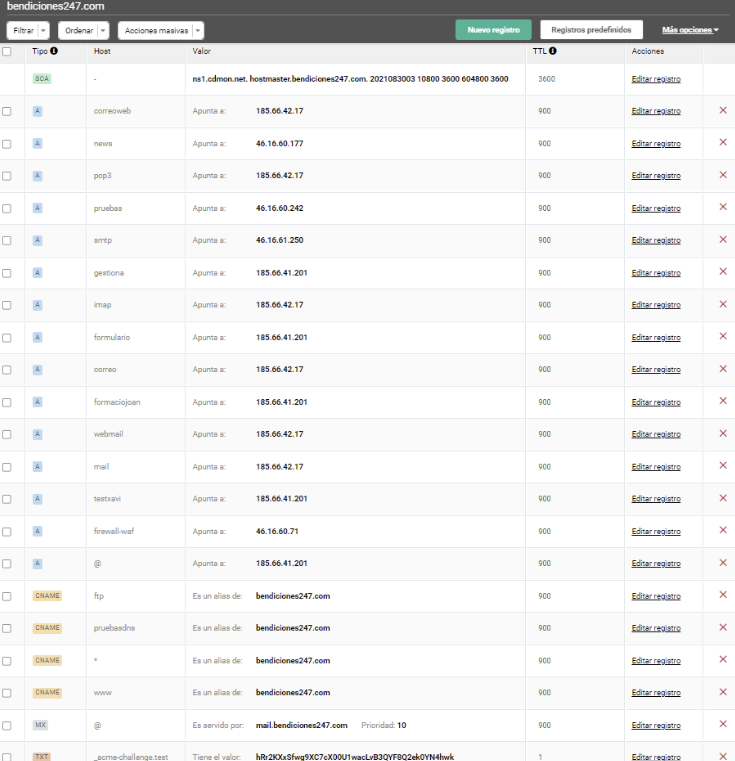Image resolution: width=735 pixels, height=761 pixels.
Task: Delete the firewall-waf A record
Action: tap(723, 530)
